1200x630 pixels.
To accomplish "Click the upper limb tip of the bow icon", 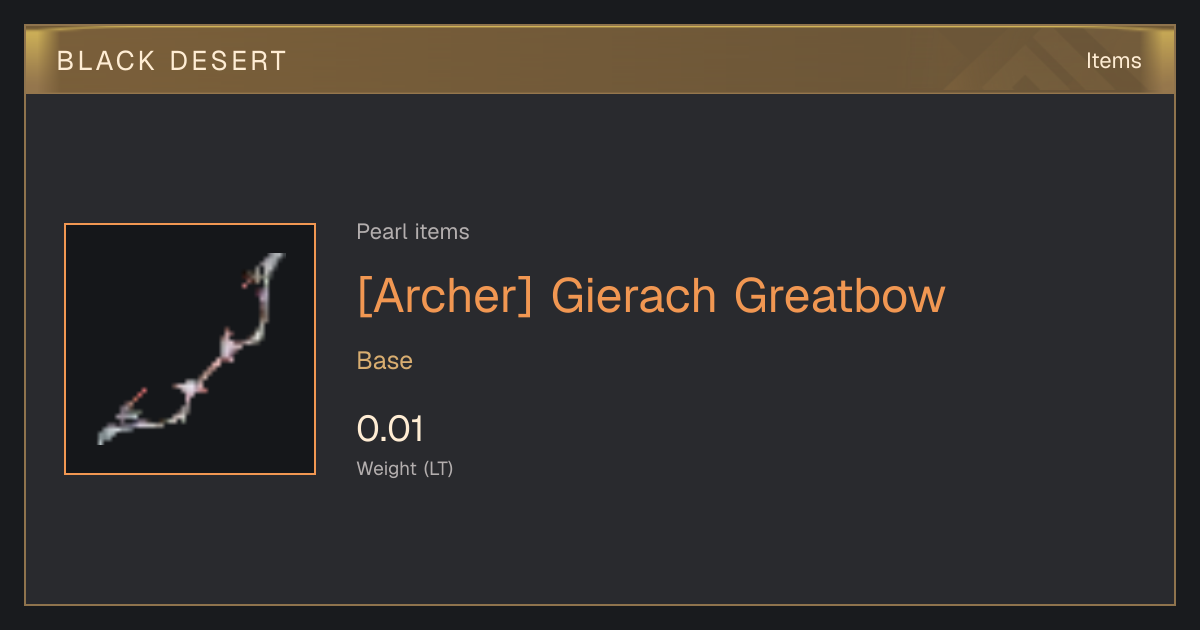I will tap(274, 264).
